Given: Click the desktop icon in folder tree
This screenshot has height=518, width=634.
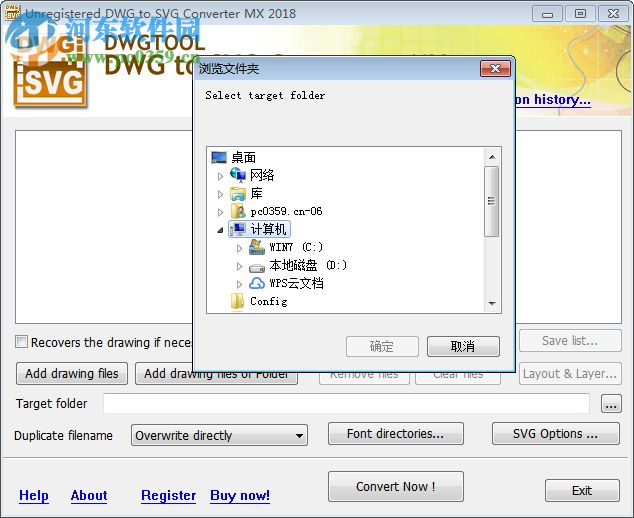Looking at the screenshot, I should [219, 157].
